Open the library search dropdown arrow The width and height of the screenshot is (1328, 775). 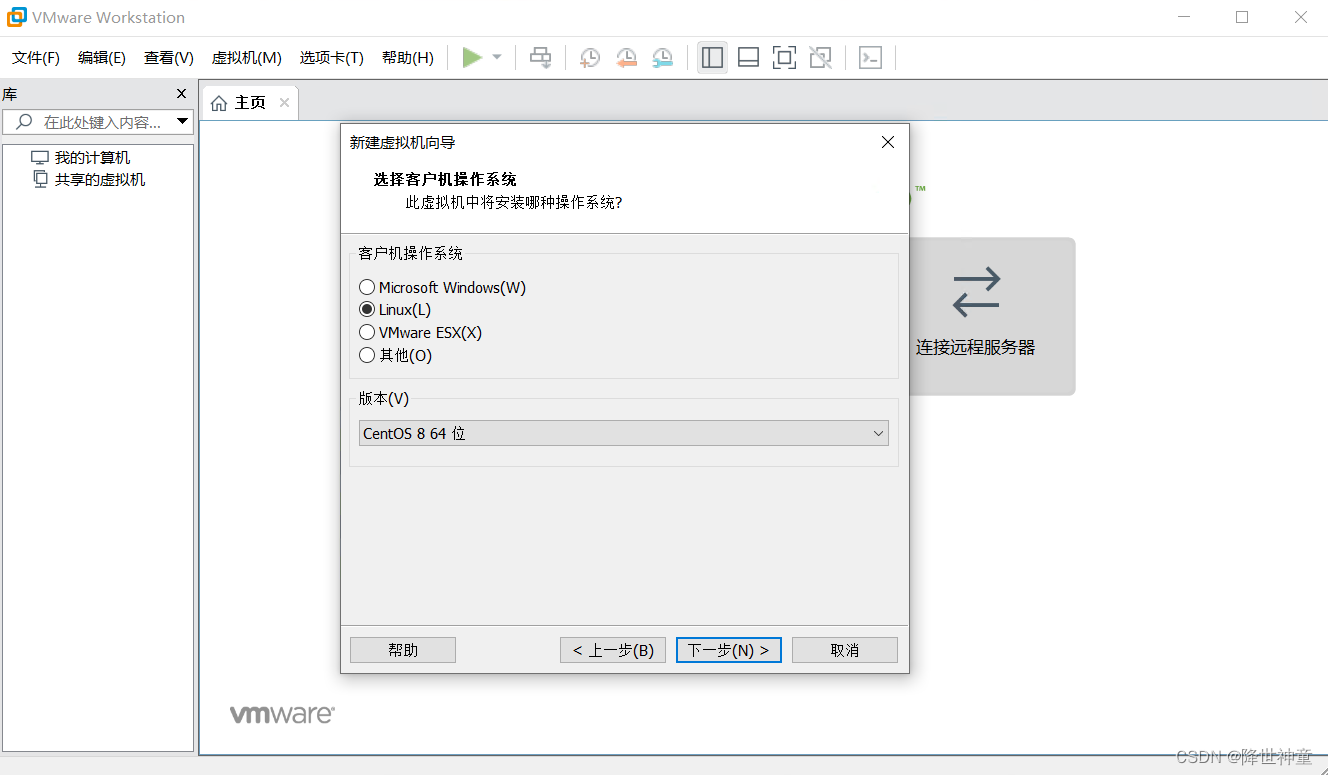[182, 122]
